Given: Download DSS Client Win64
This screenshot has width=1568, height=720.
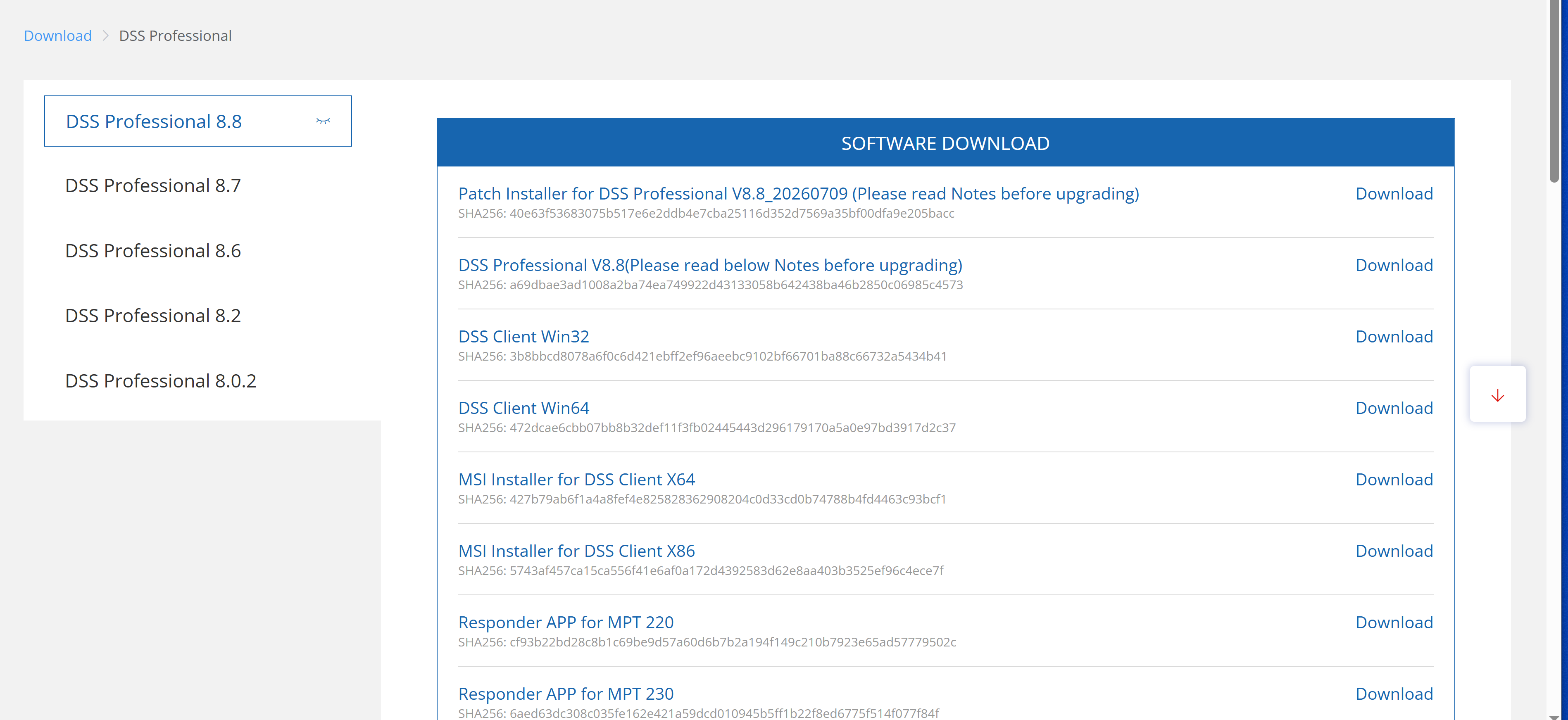Looking at the screenshot, I should pyautogui.click(x=1394, y=408).
